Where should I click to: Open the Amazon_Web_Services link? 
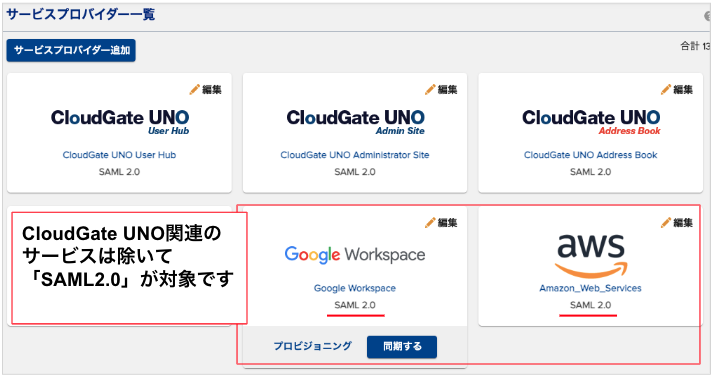(591, 288)
